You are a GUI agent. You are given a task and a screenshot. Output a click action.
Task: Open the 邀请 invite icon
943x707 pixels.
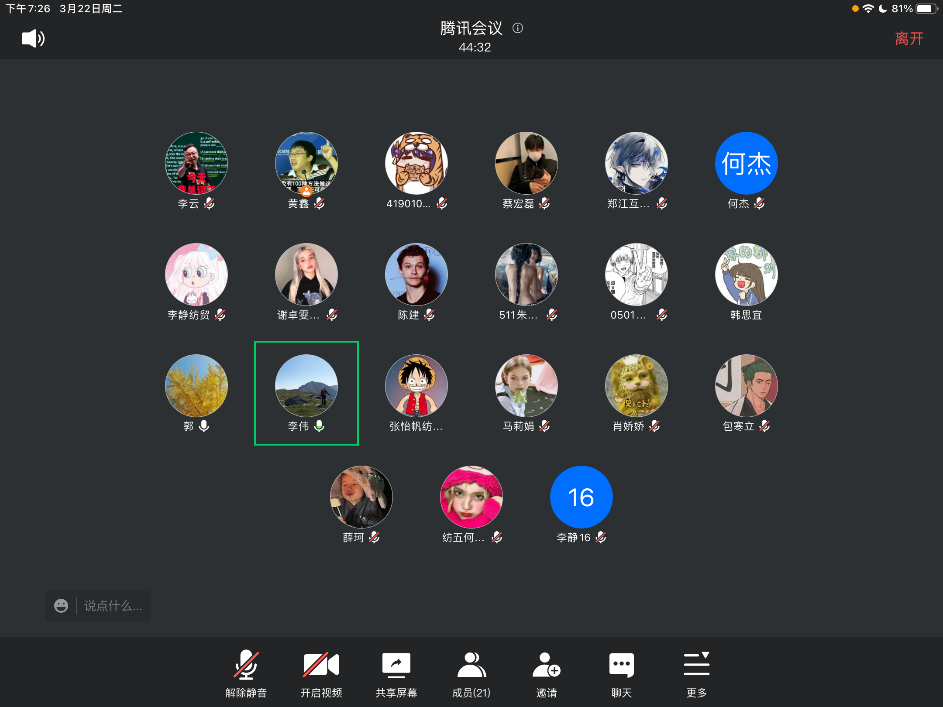point(546,665)
